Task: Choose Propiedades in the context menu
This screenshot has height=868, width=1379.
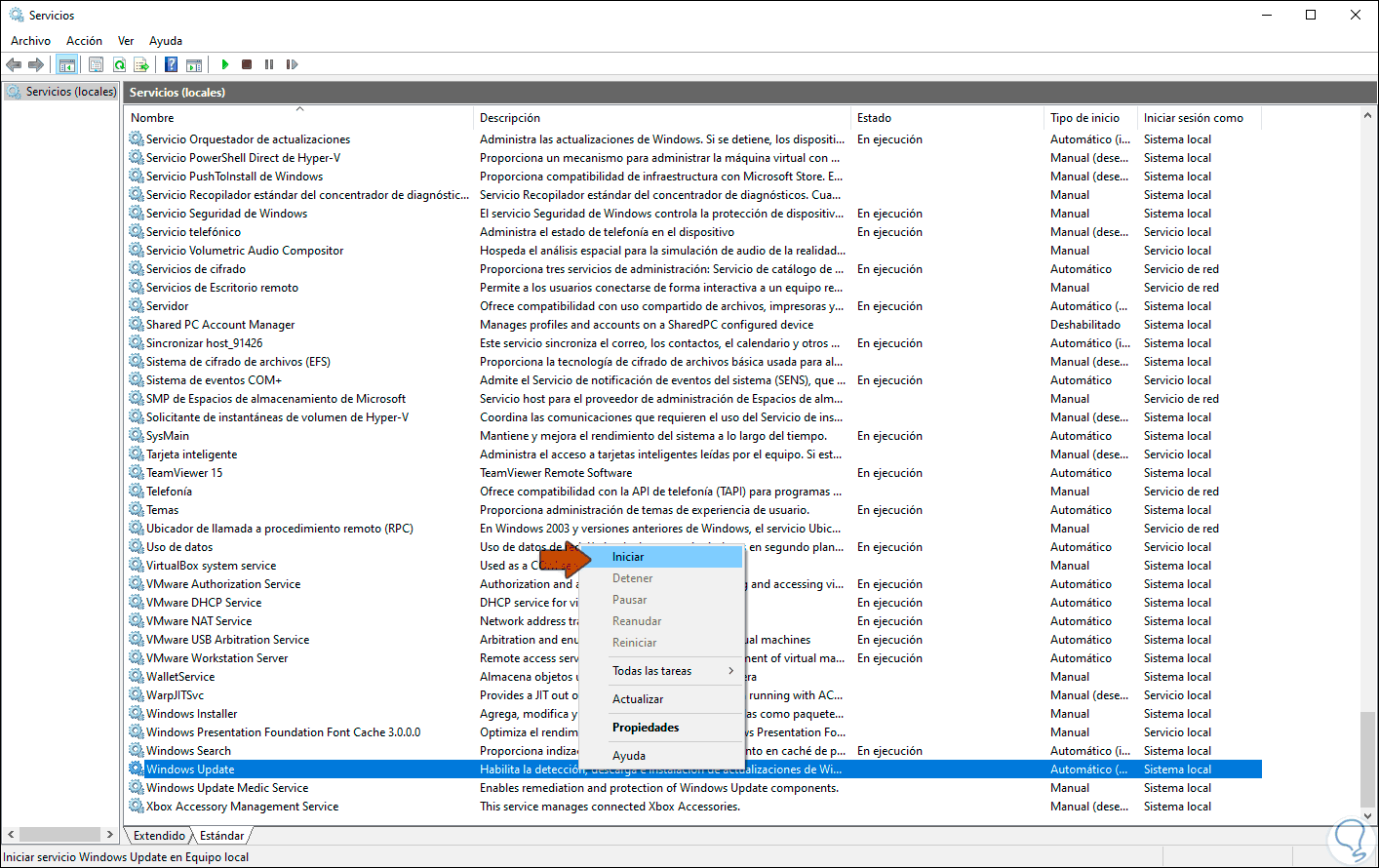Action: [x=662, y=728]
